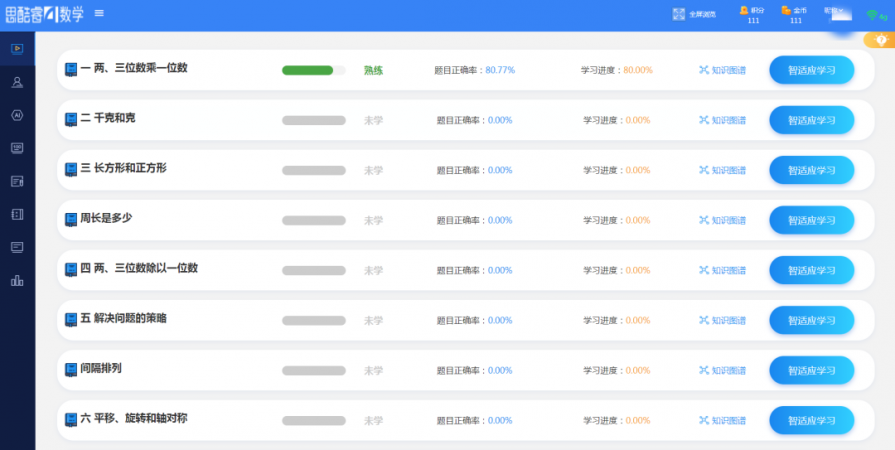Click the yellow lightbulb hint icon
The image size is (895, 450).
click(x=881, y=40)
